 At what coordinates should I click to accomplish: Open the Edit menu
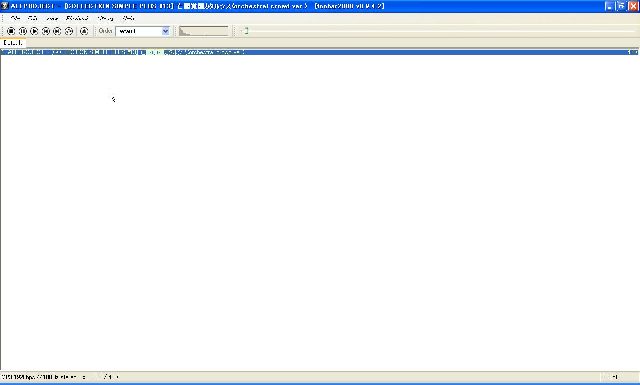point(33,18)
